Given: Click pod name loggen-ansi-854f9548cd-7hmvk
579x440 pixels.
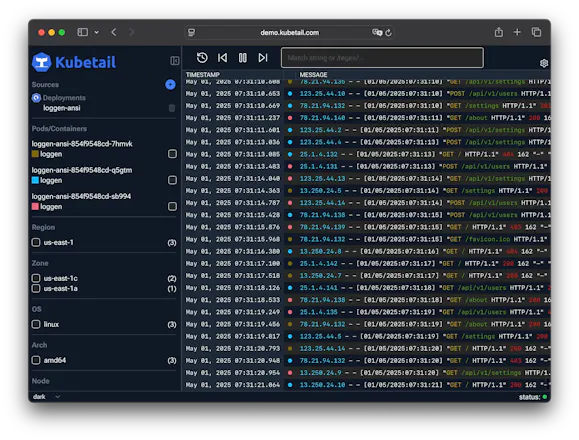Looking at the screenshot, I should coord(82,144).
